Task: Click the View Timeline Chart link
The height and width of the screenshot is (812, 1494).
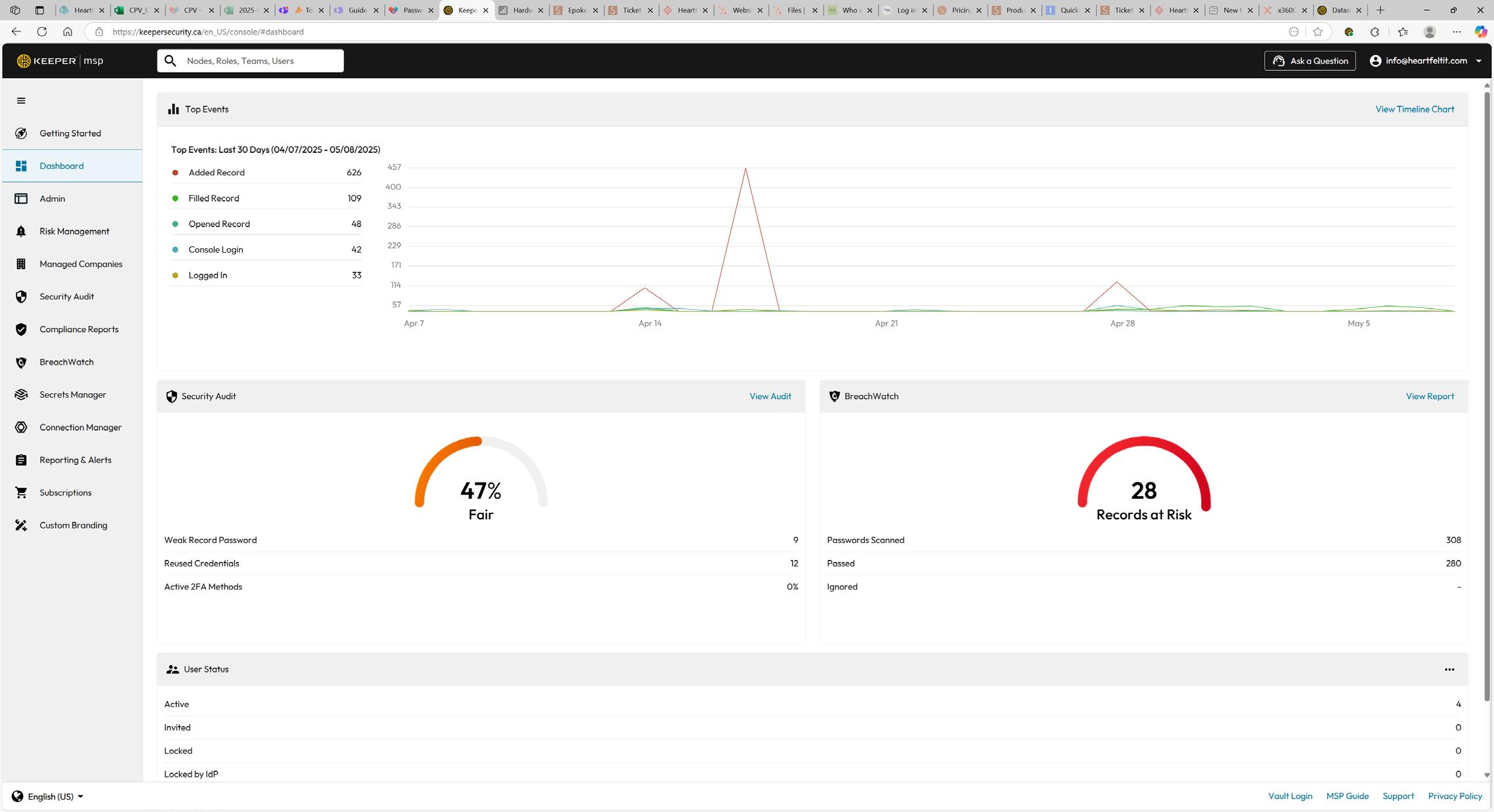Action: (x=1415, y=109)
